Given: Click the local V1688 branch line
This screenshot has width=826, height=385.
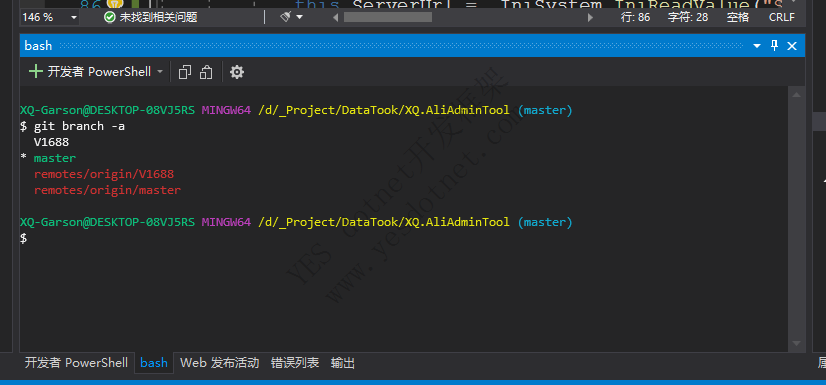Looking at the screenshot, I should (52, 142).
